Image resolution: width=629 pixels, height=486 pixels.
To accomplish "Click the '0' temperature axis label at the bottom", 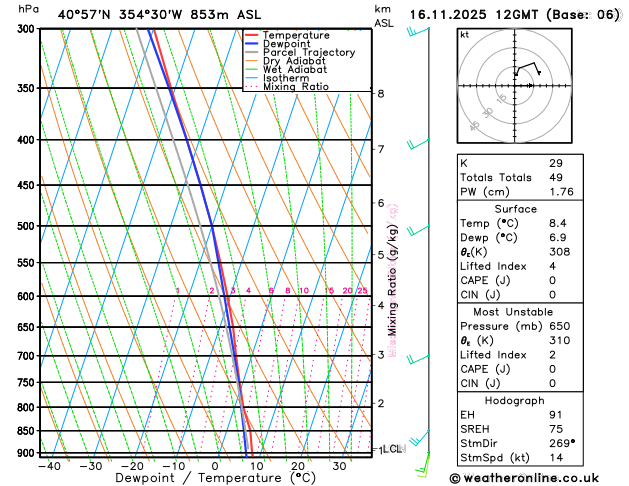I will [215, 466].
